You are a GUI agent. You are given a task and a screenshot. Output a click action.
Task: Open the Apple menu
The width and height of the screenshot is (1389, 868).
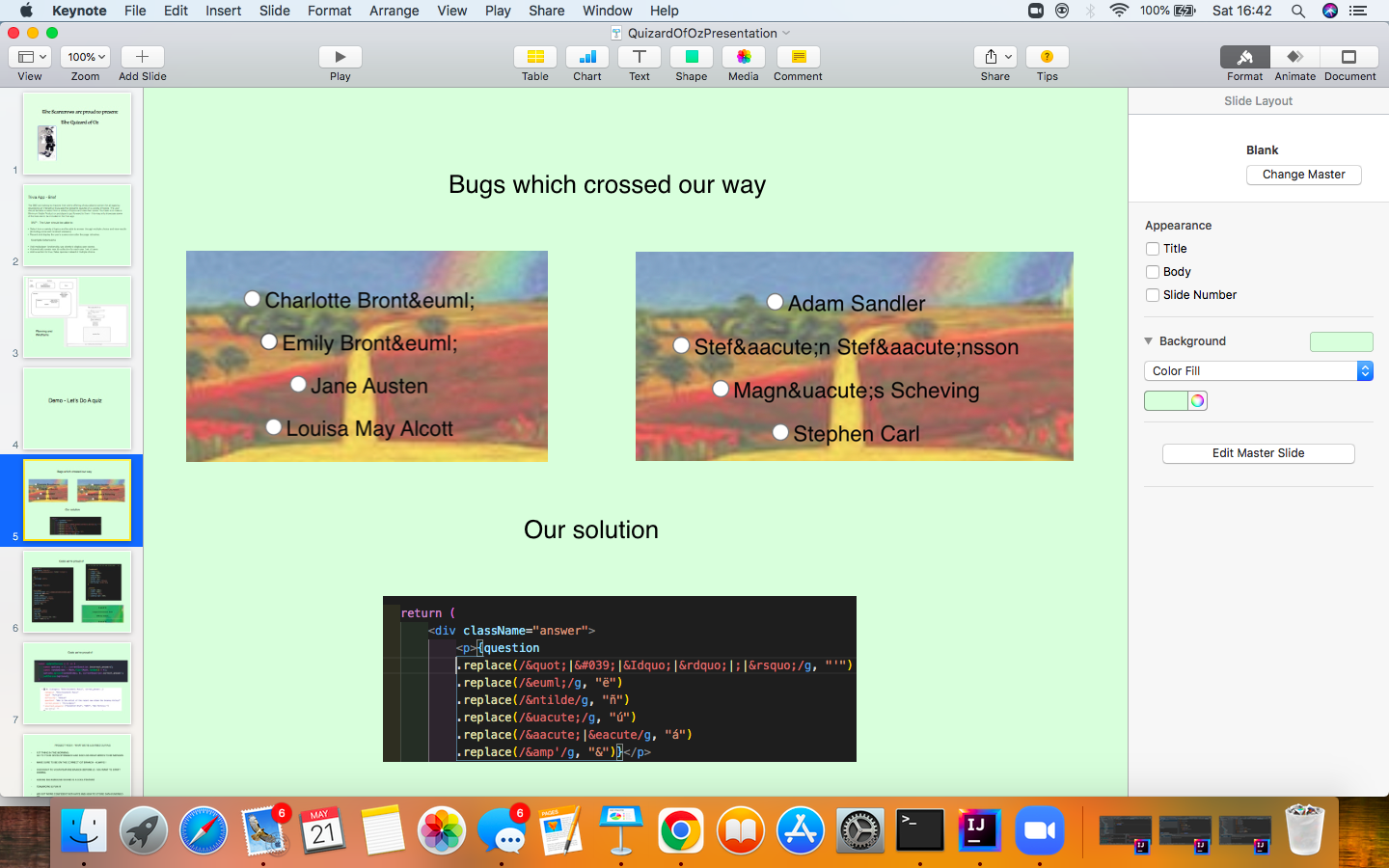(x=26, y=11)
